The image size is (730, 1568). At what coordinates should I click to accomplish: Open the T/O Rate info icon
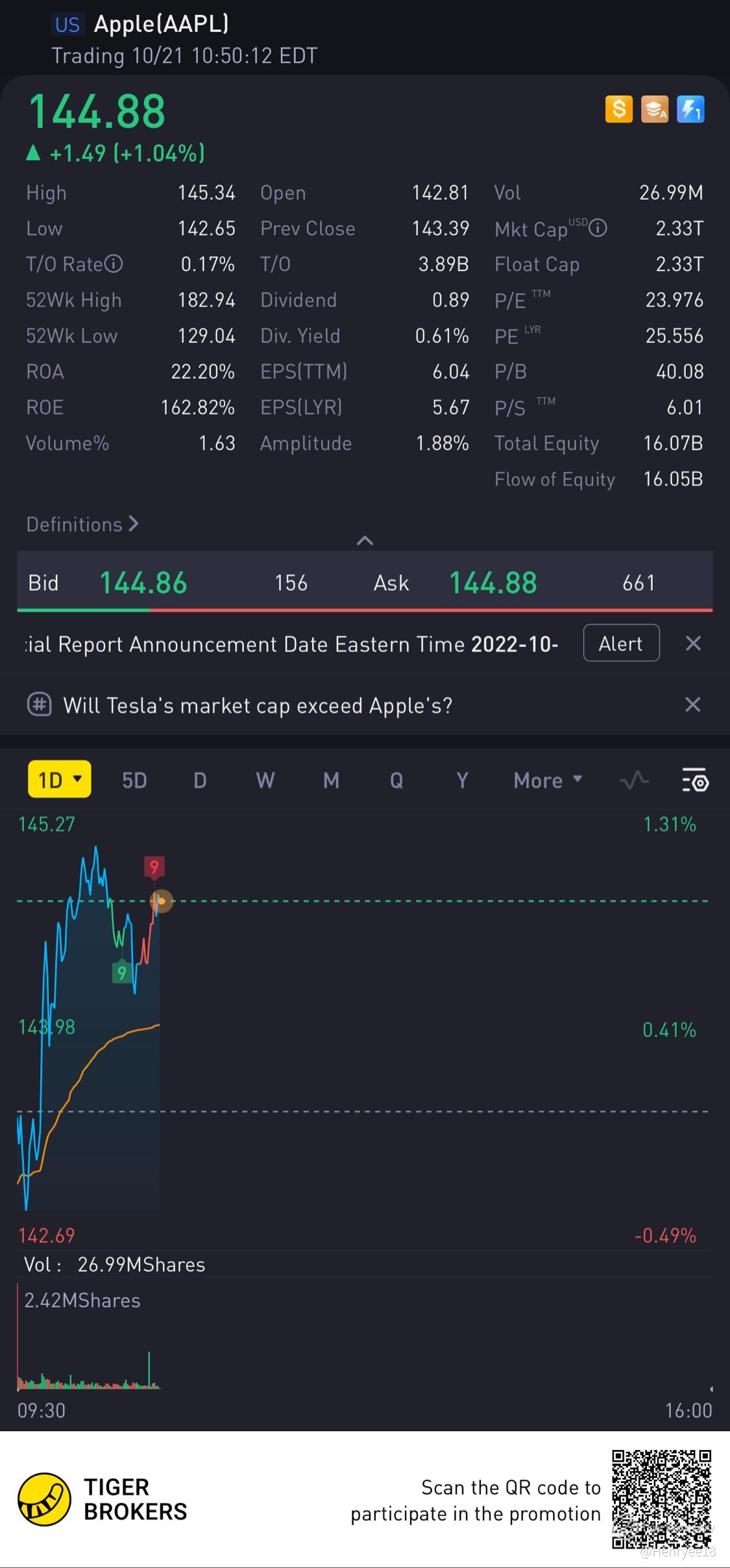pos(114,264)
